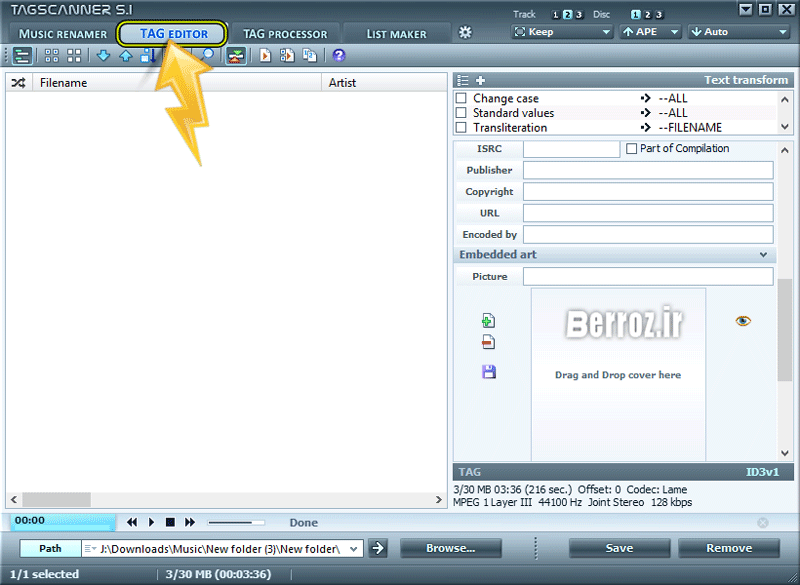Add a new text transform with plus icon
Screen dimensions: 800x585
click(480, 80)
